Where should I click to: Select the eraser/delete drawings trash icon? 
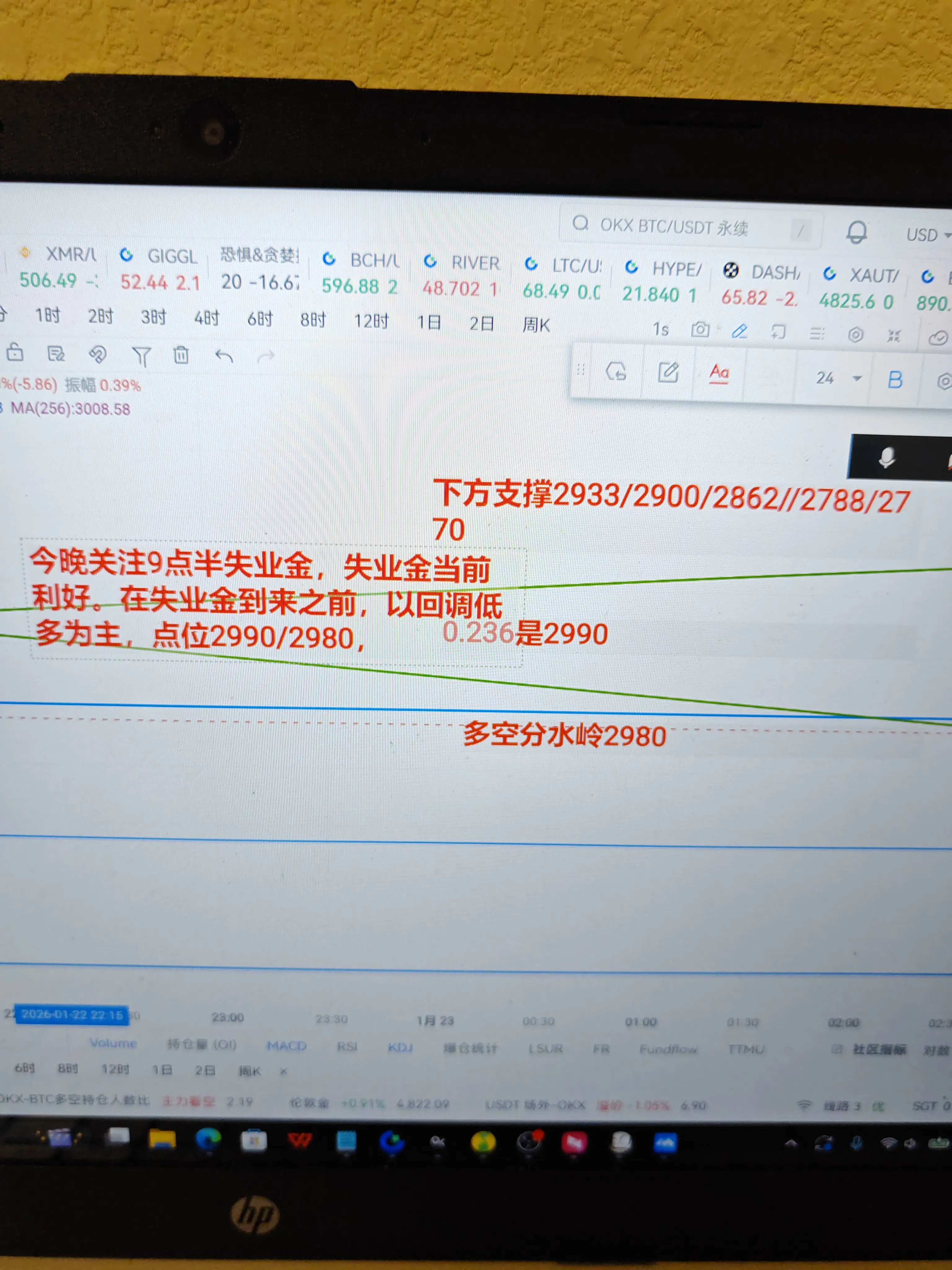point(181,355)
